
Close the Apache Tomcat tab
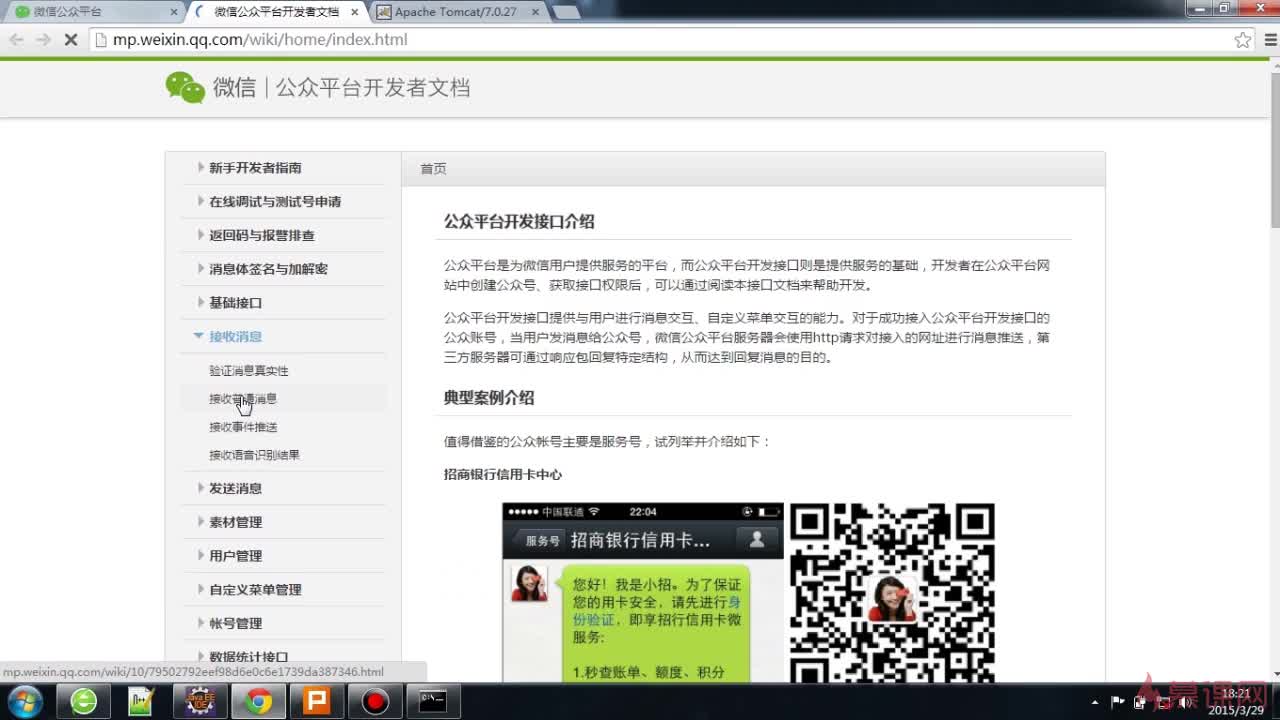535,12
